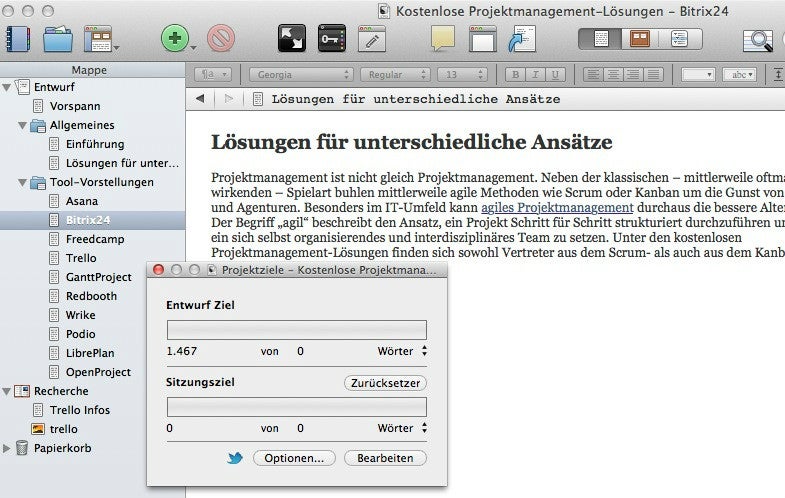Open the Collections folder icon
Screen dimensions: 785x498
58,39
